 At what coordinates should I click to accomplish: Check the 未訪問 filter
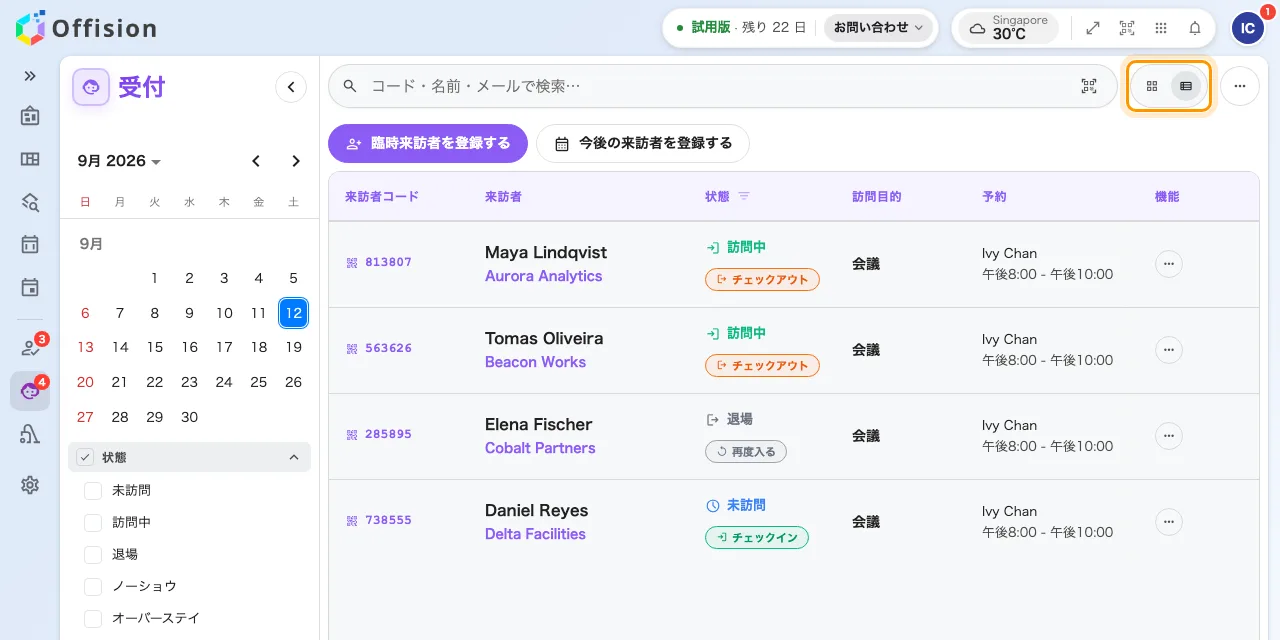tap(93, 491)
